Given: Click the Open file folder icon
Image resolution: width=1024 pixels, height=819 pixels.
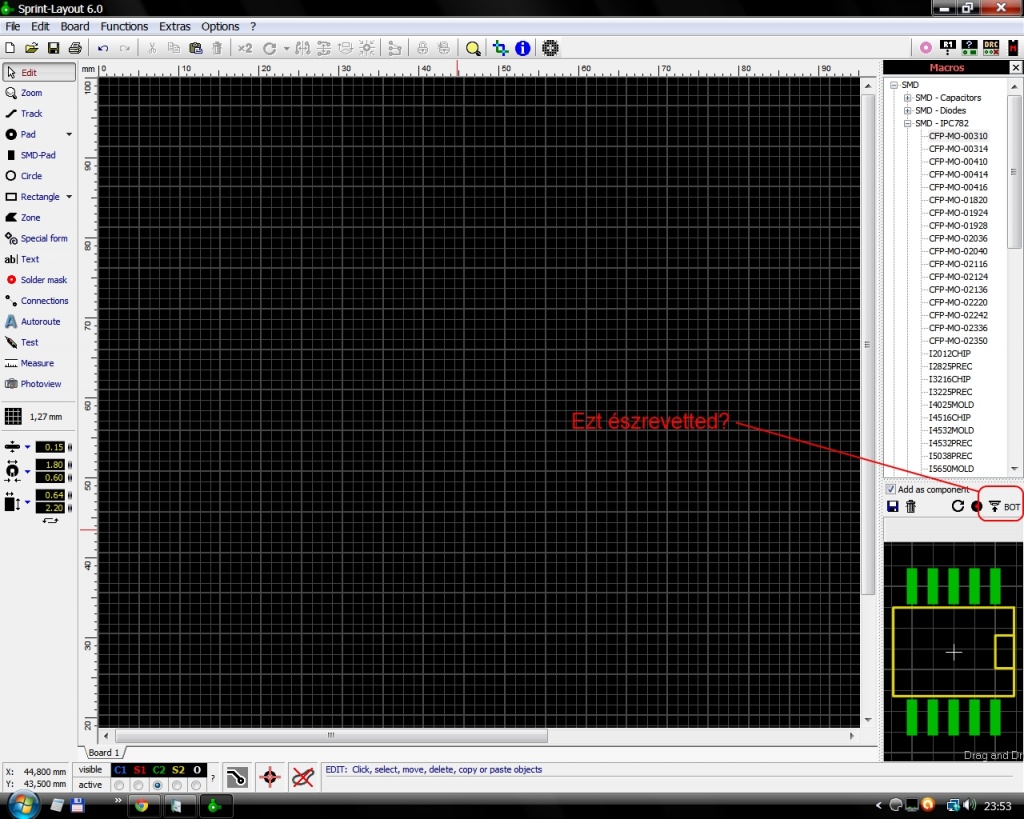Looking at the screenshot, I should click(31, 48).
